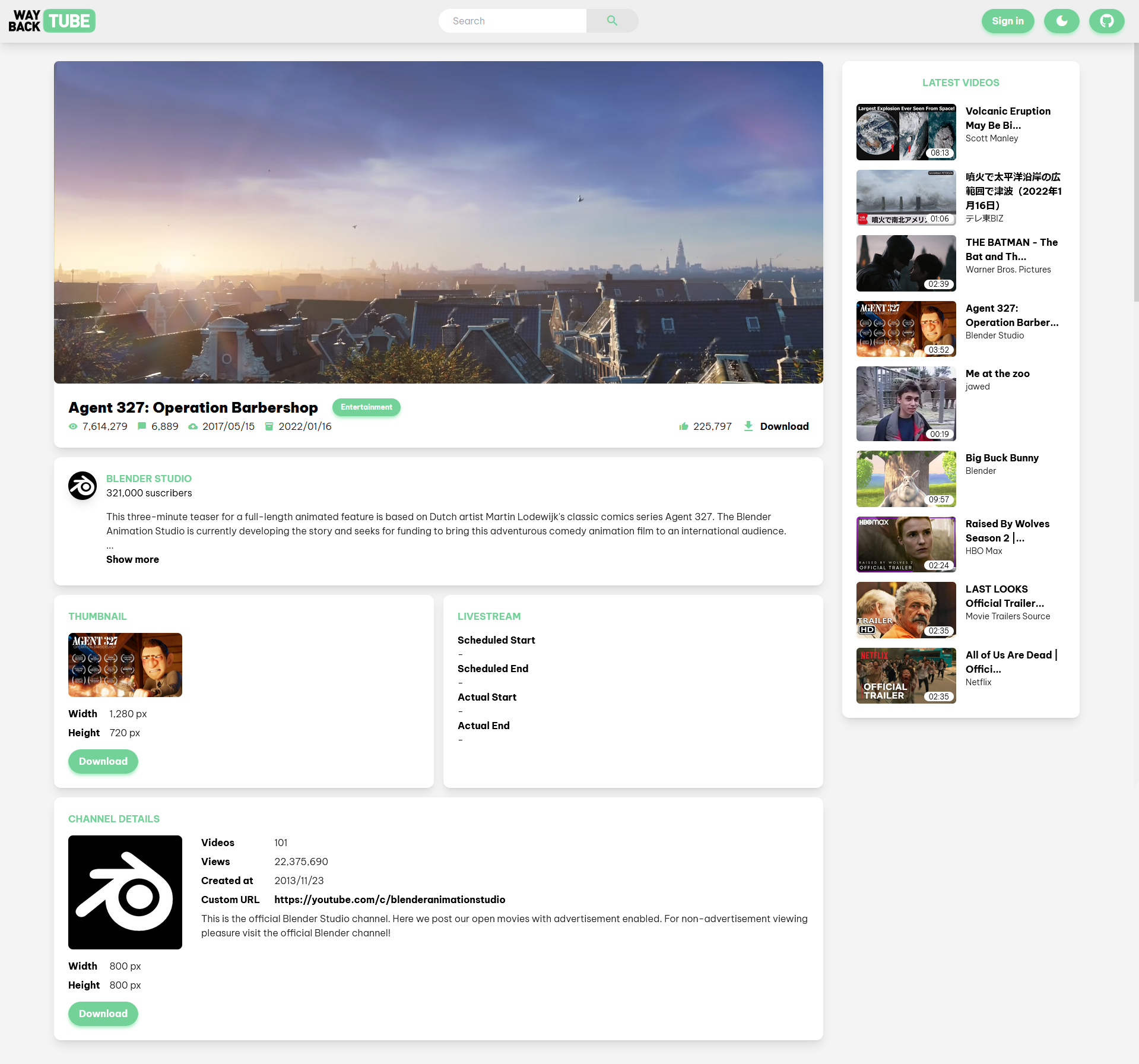Image resolution: width=1139 pixels, height=1064 pixels.
Task: Click the large Blender channel logo image
Action: 125,892
